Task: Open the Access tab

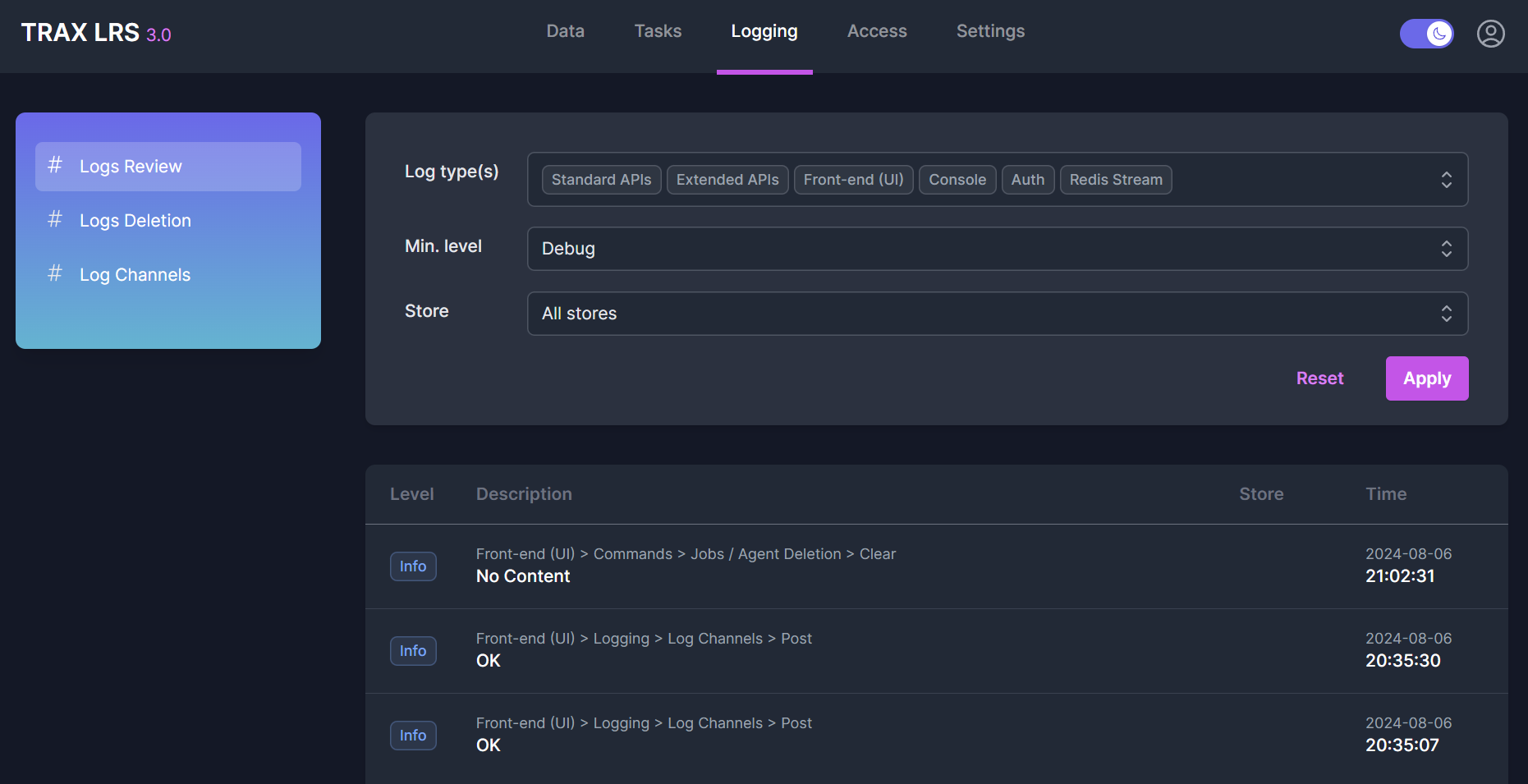Action: pos(877,31)
